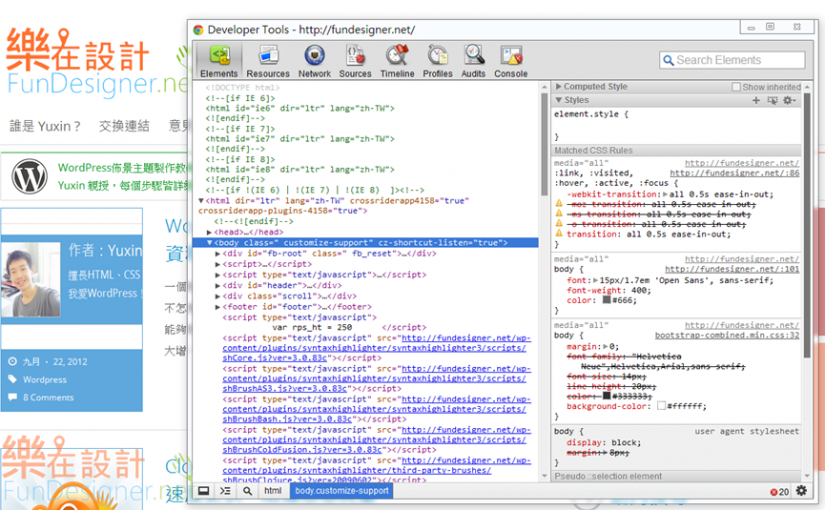Viewport: 825px width, 510px height.
Task: Click the #333333 color swatch
Action: pos(606,395)
